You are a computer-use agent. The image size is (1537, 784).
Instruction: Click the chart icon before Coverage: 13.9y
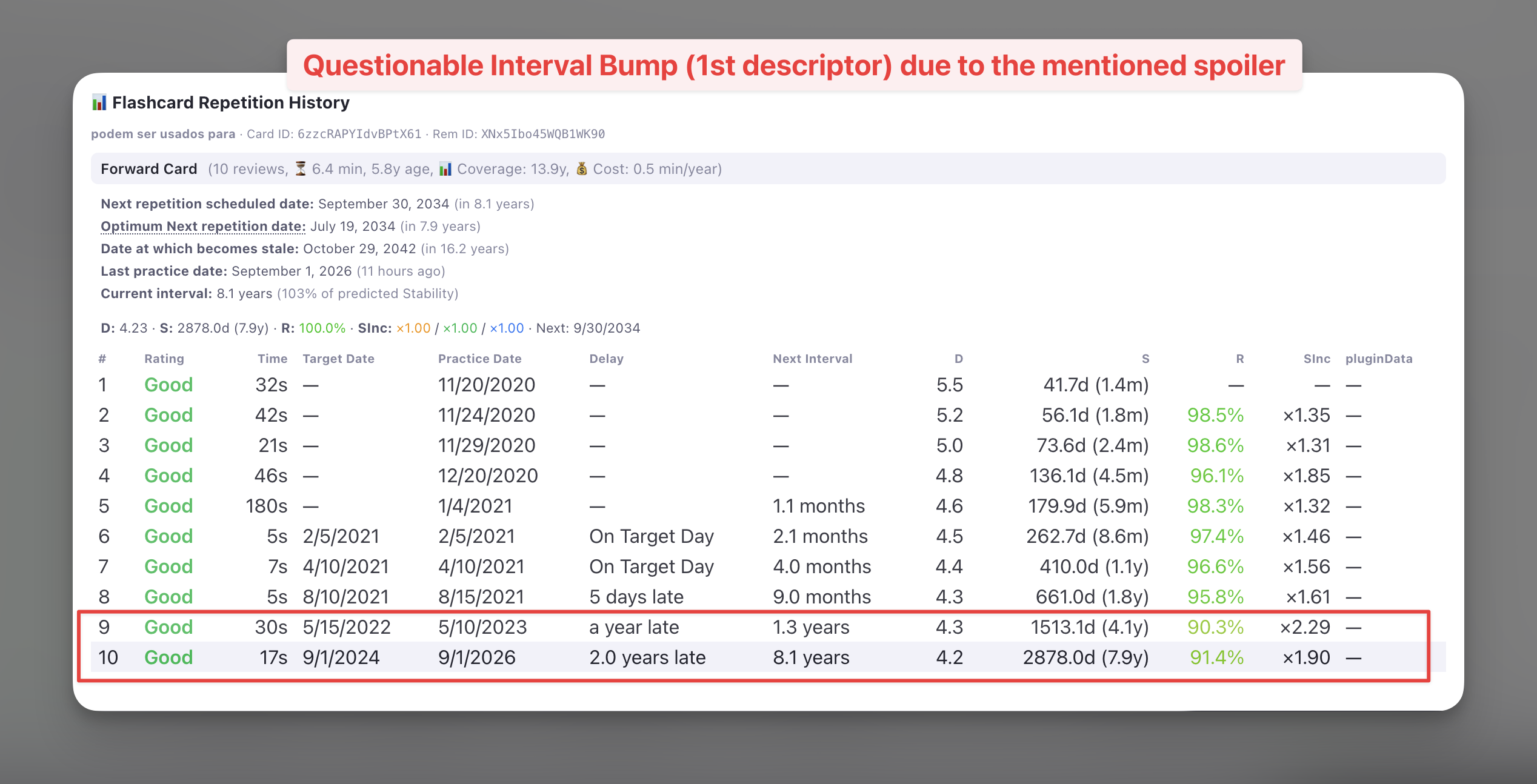[445, 169]
